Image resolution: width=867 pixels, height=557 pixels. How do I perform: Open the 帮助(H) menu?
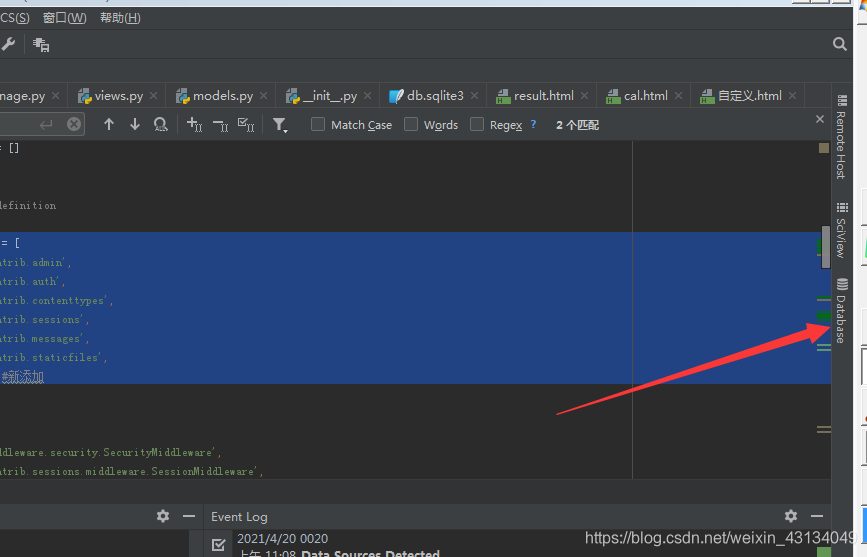click(120, 18)
